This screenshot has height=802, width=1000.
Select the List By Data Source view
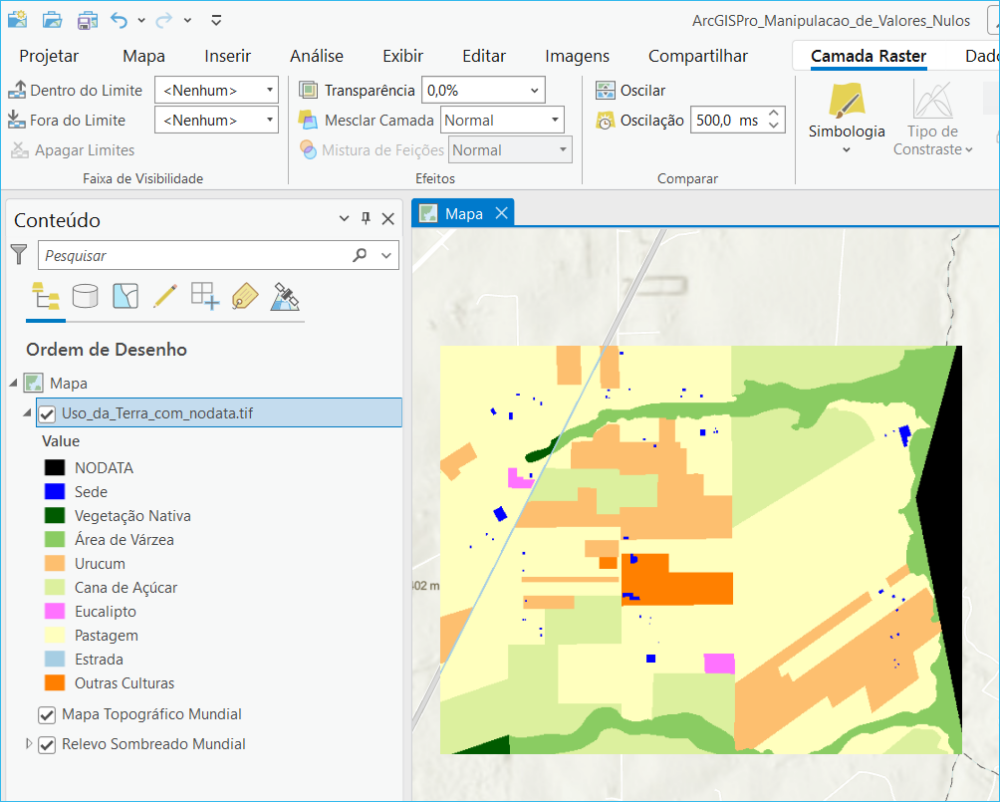tap(86, 296)
